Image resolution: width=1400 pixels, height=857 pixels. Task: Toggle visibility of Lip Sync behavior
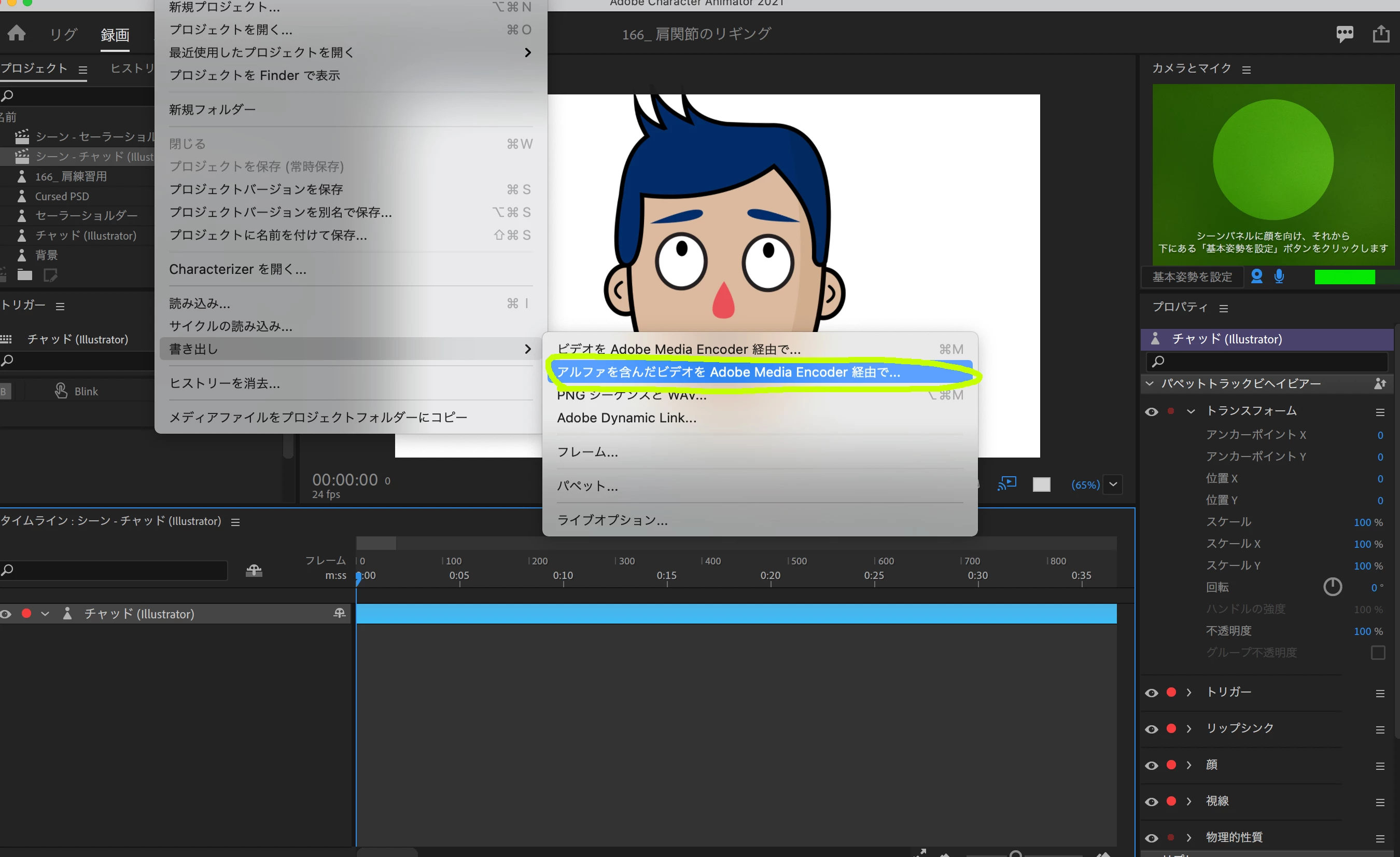(x=1152, y=728)
